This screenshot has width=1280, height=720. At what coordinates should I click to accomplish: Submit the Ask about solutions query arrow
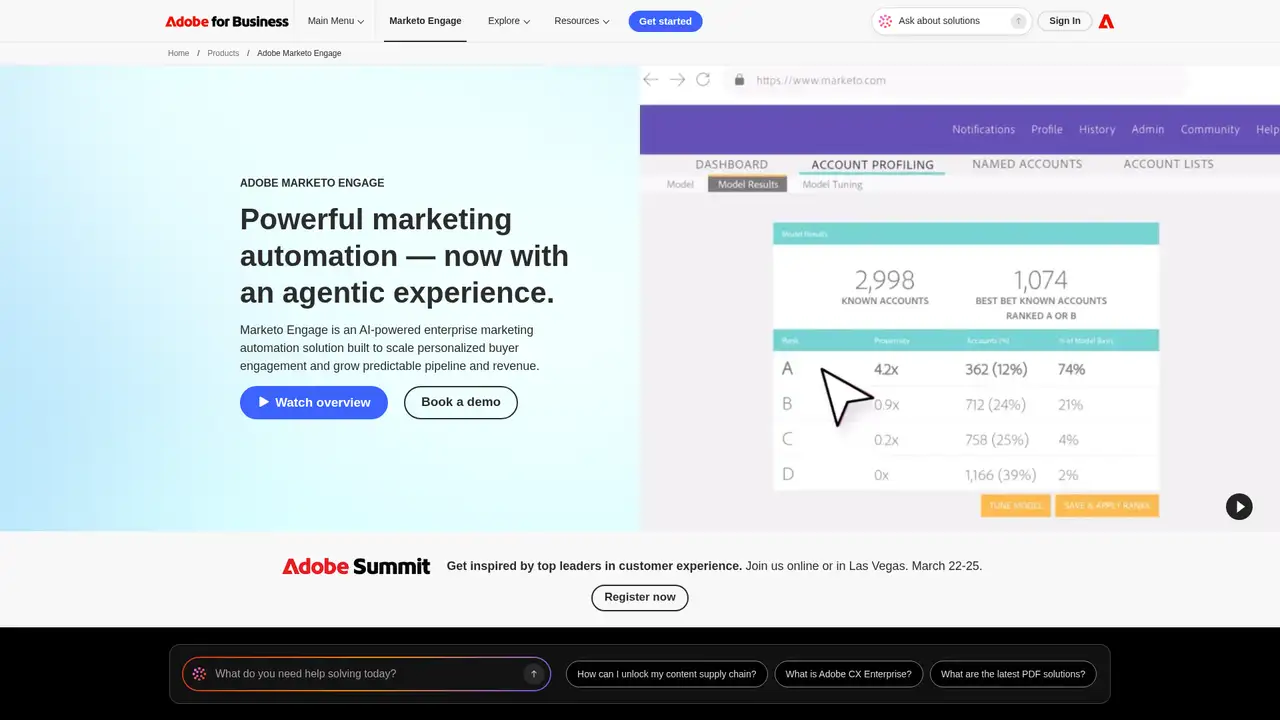click(1018, 21)
